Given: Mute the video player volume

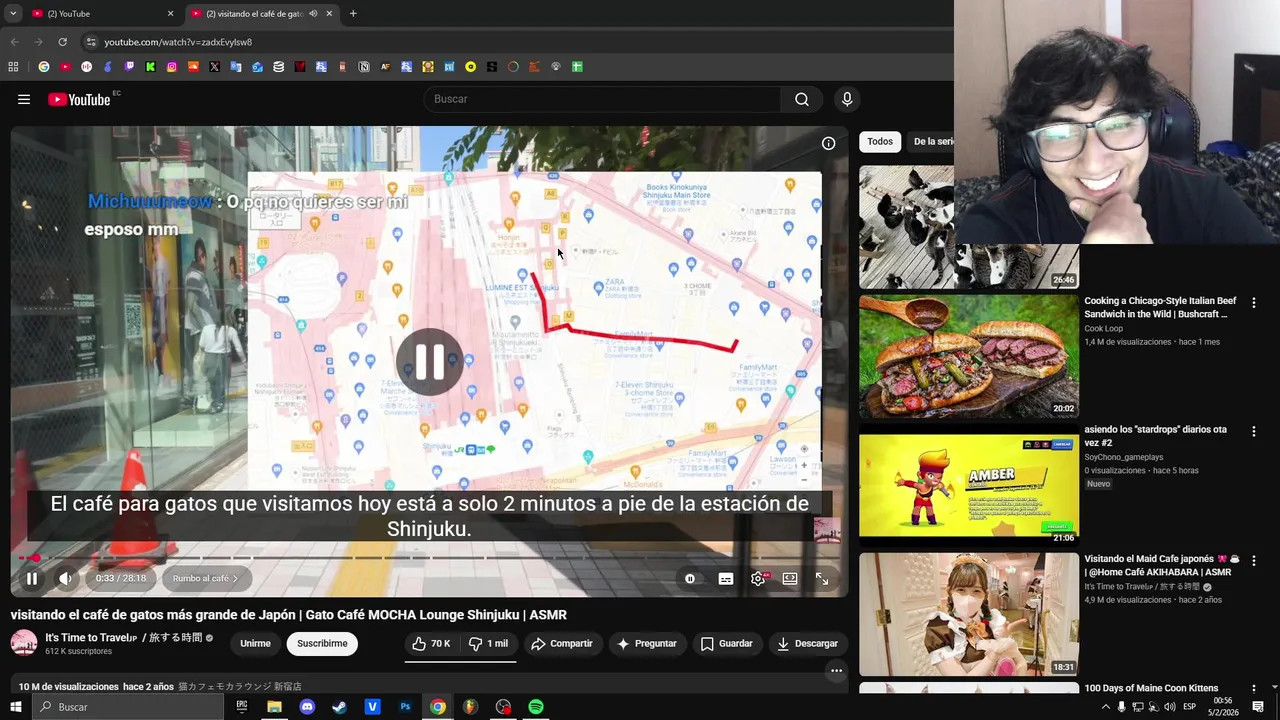Looking at the screenshot, I should [65, 578].
